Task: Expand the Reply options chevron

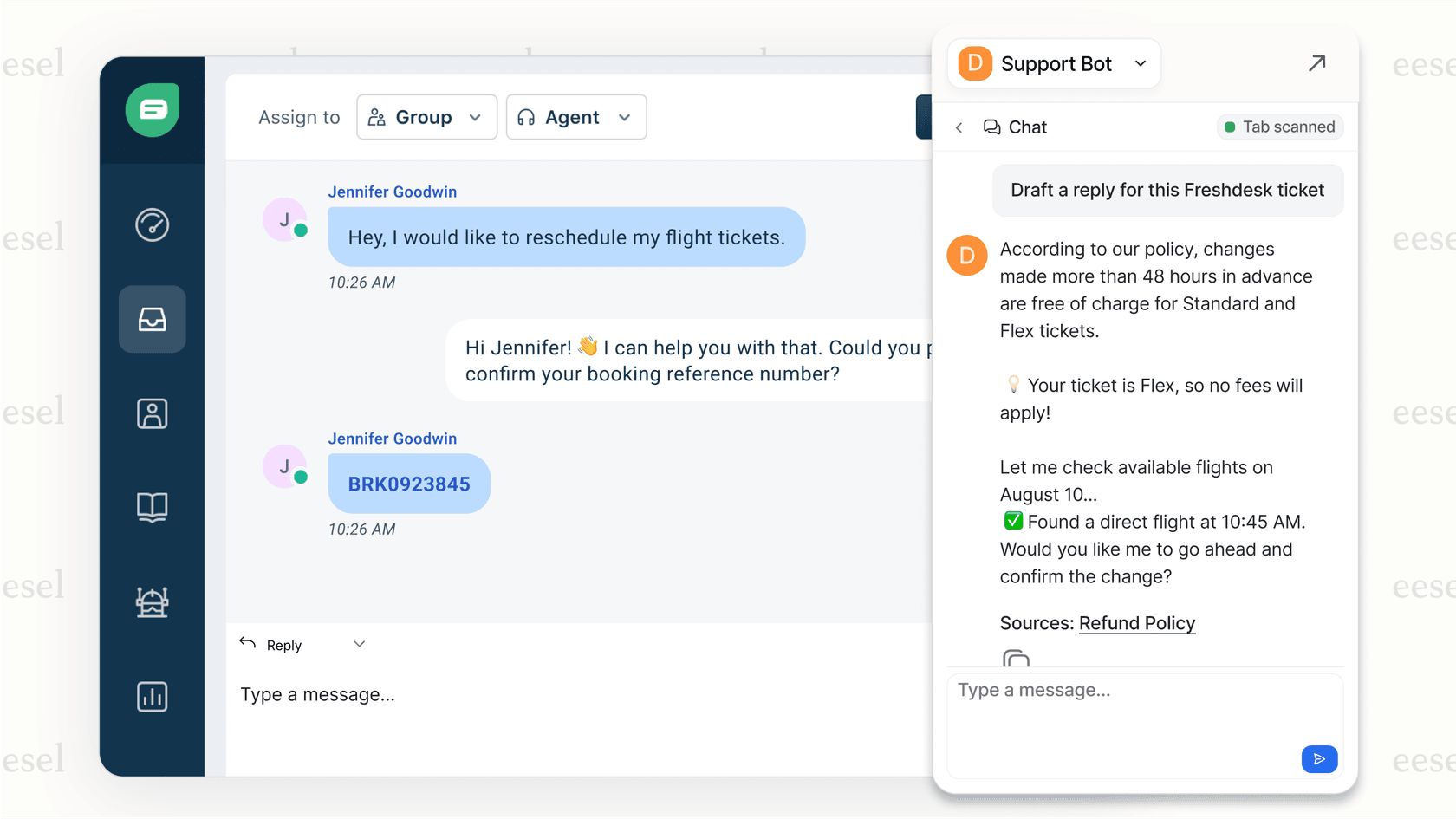Action: tap(359, 644)
